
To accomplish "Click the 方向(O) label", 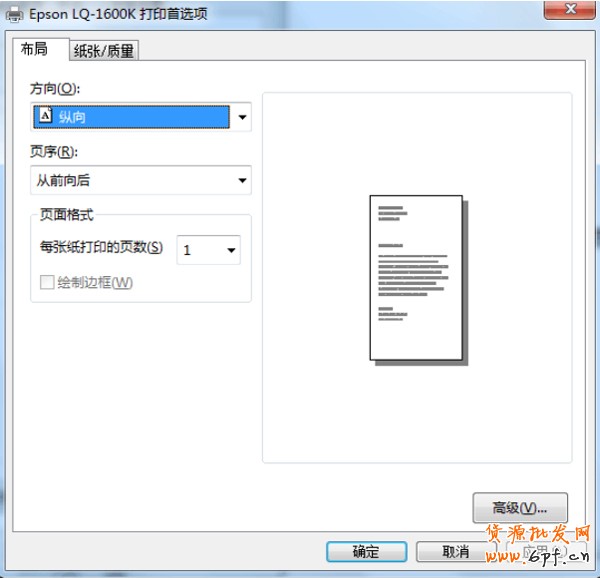I will (x=54, y=89).
